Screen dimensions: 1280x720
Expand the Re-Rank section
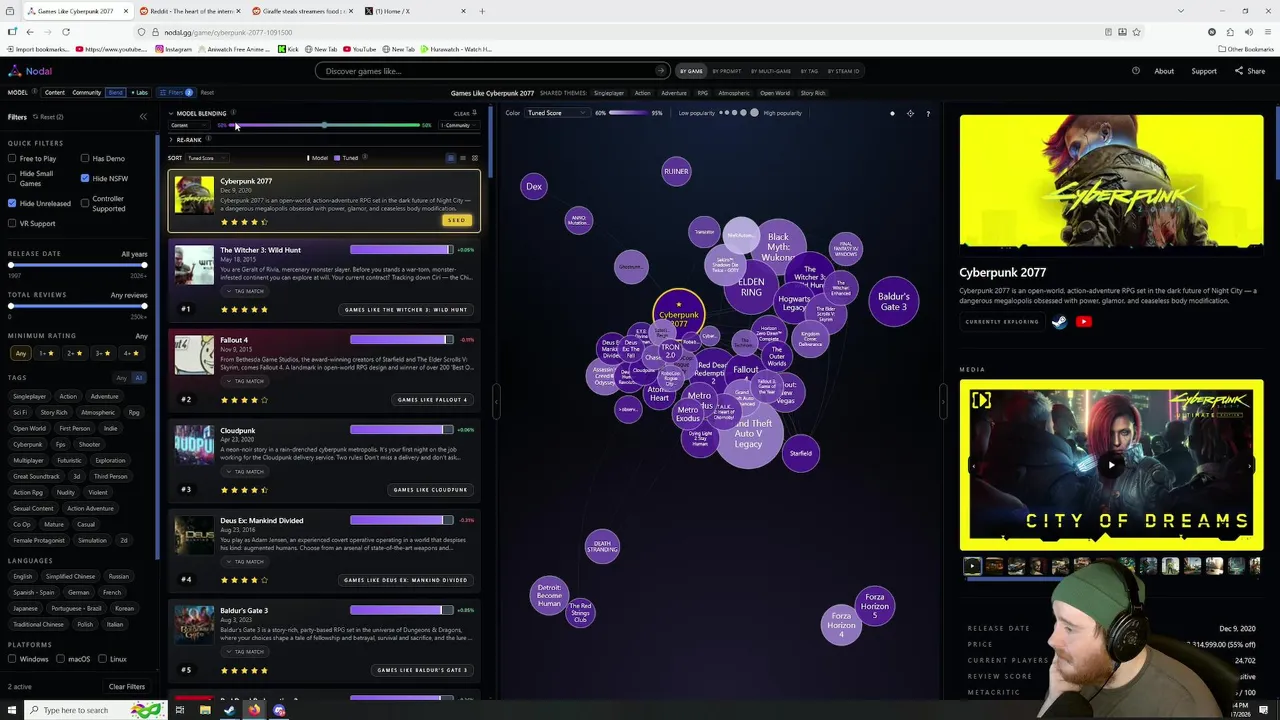click(171, 139)
